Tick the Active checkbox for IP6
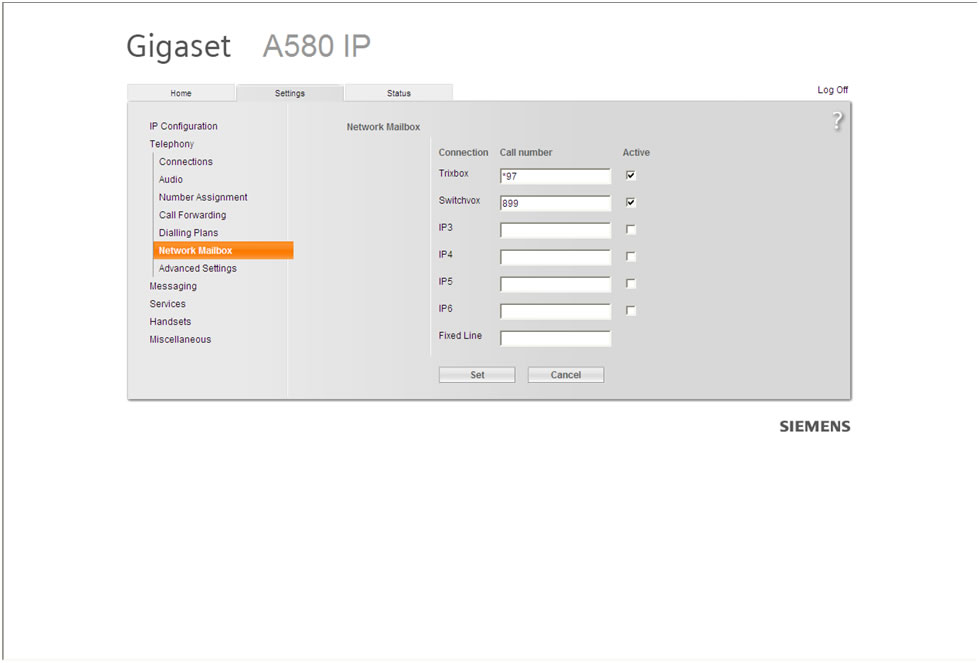Viewport: 979px width, 663px height. pyautogui.click(x=631, y=310)
